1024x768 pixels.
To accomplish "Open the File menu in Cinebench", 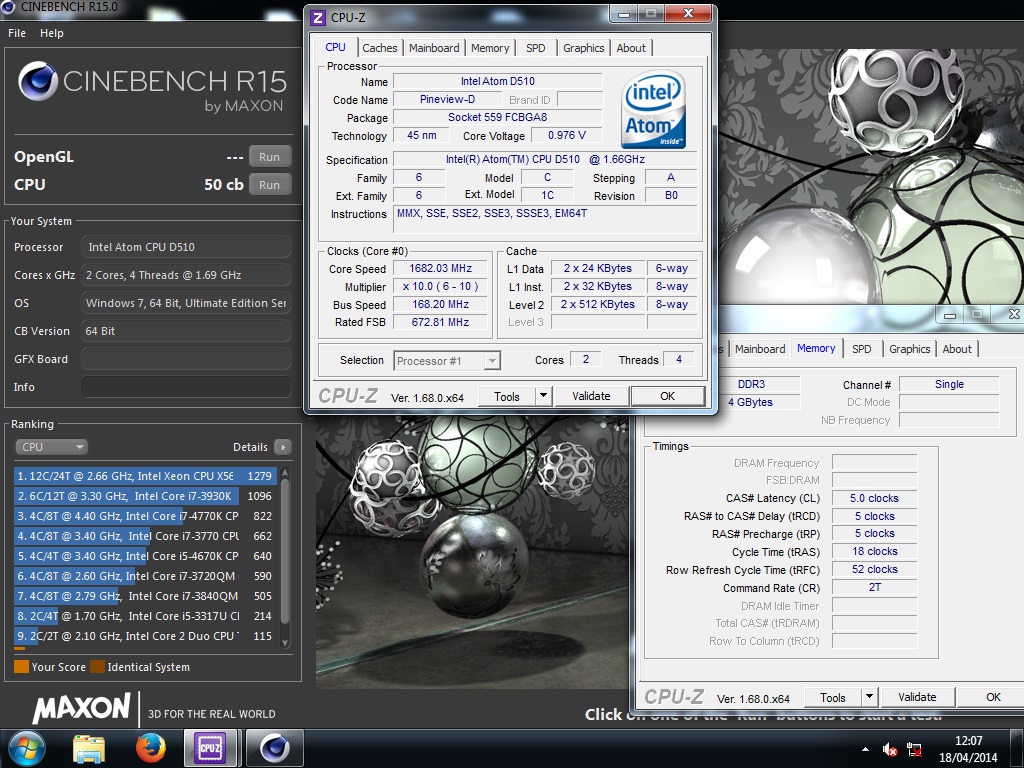I will 17,33.
